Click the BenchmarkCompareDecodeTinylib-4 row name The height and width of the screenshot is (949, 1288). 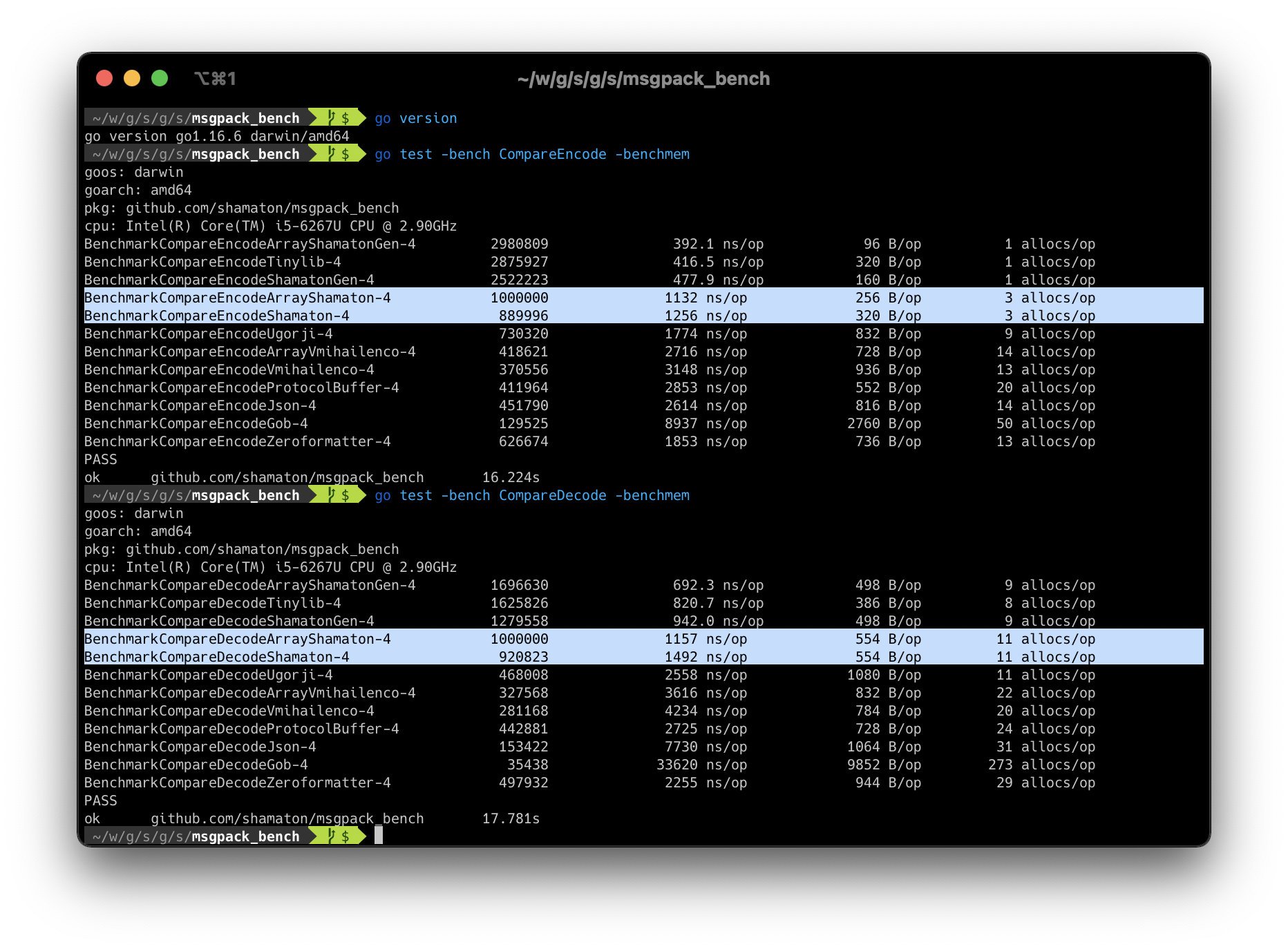click(213, 603)
